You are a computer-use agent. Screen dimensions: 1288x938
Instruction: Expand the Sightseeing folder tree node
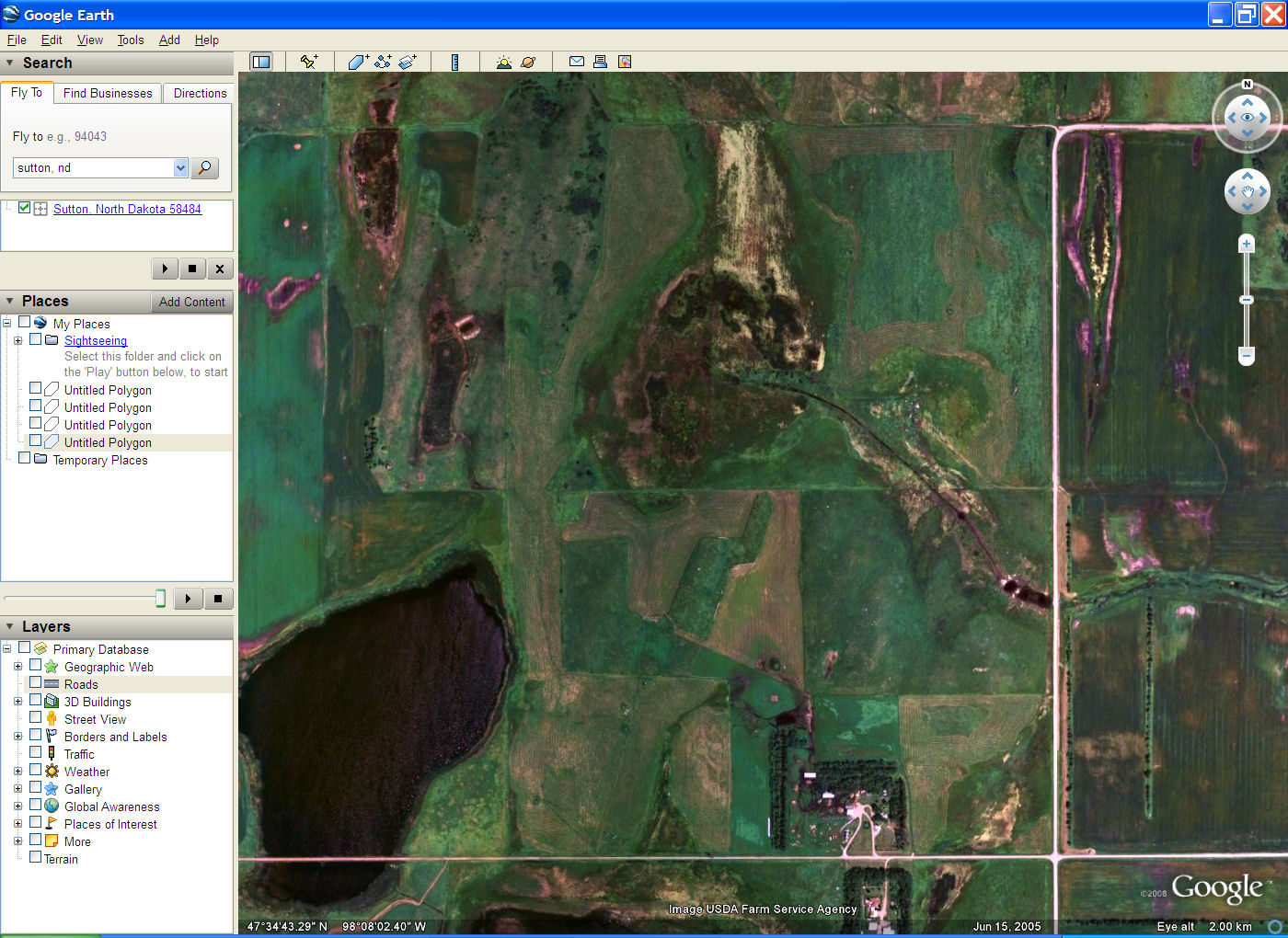click(x=17, y=340)
